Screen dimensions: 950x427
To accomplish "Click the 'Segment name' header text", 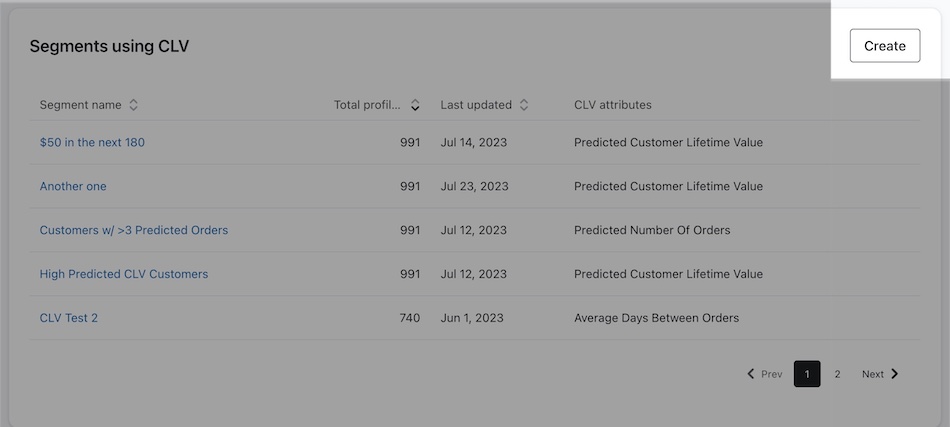I will [x=80, y=105].
